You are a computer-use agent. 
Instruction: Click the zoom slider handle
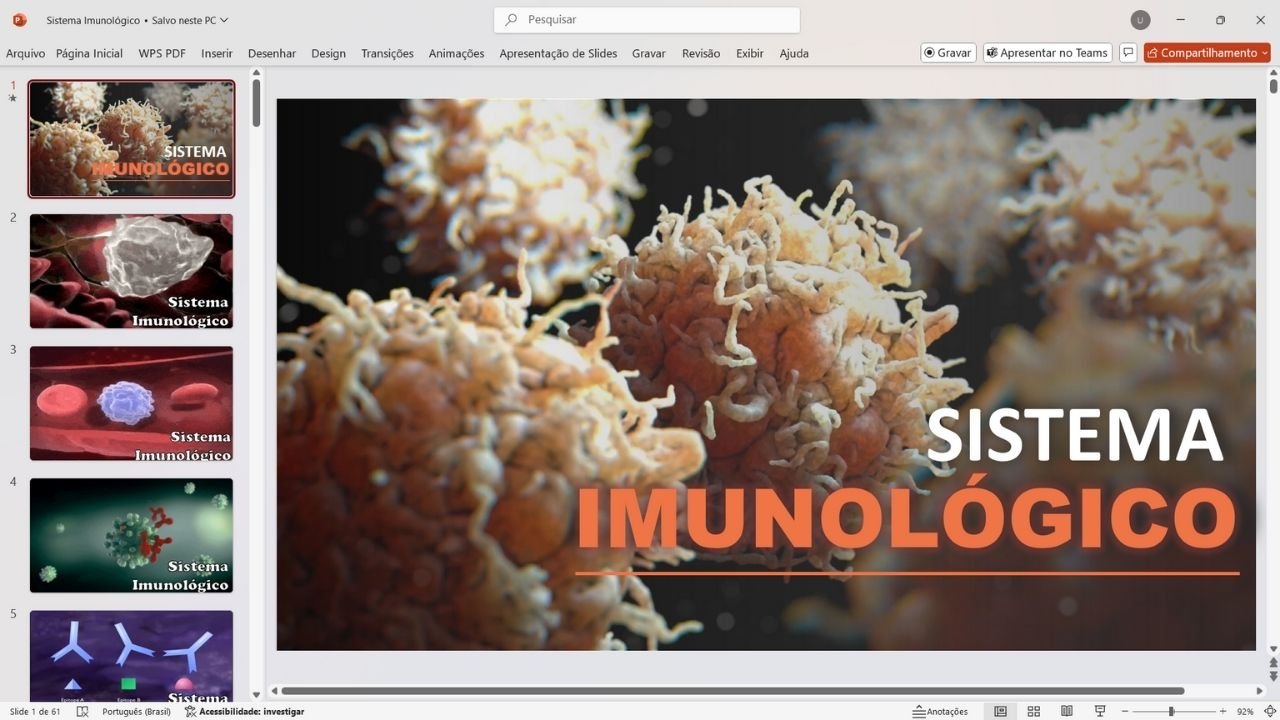(1171, 711)
